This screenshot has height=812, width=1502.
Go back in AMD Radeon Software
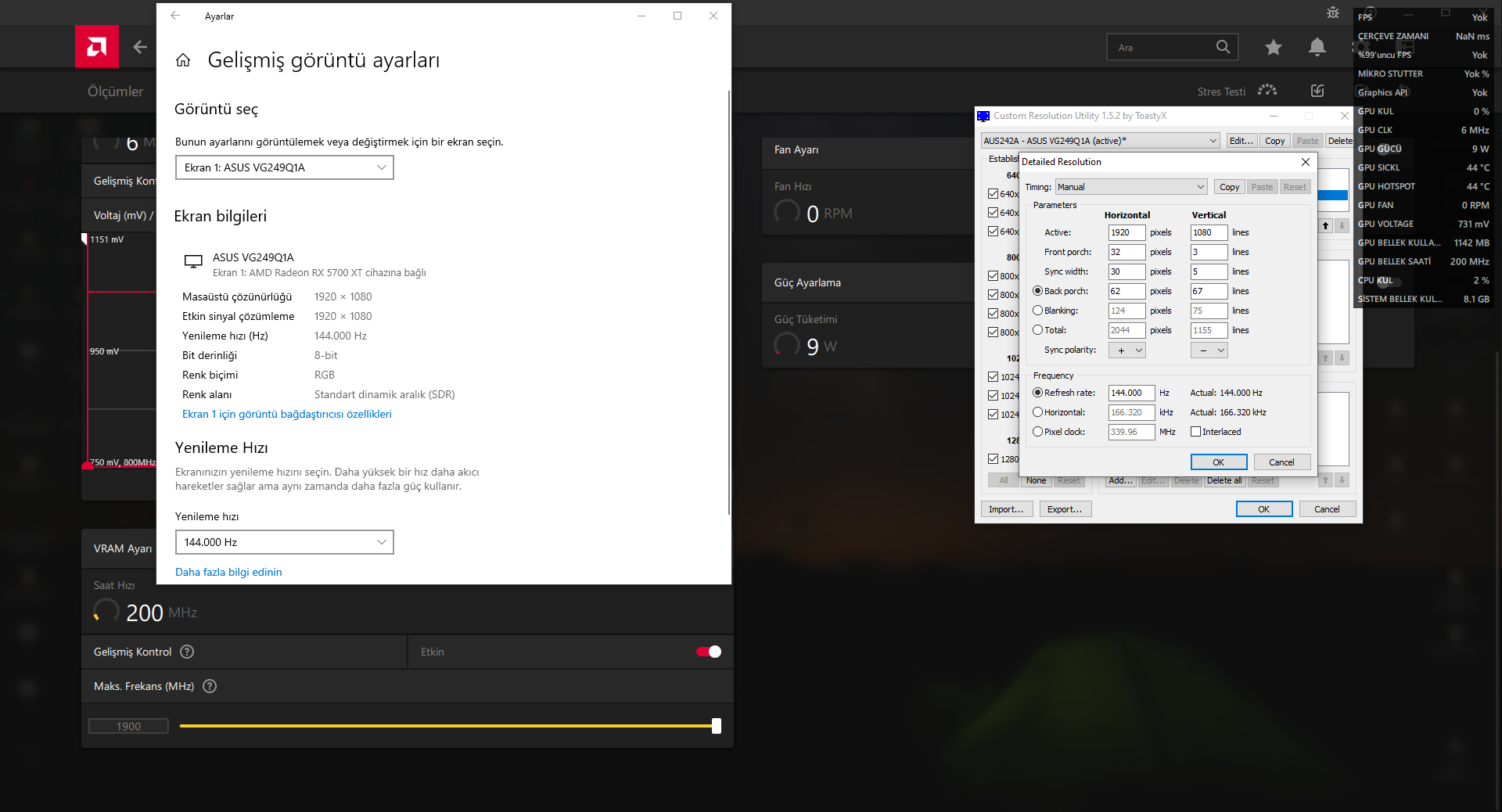[x=140, y=47]
